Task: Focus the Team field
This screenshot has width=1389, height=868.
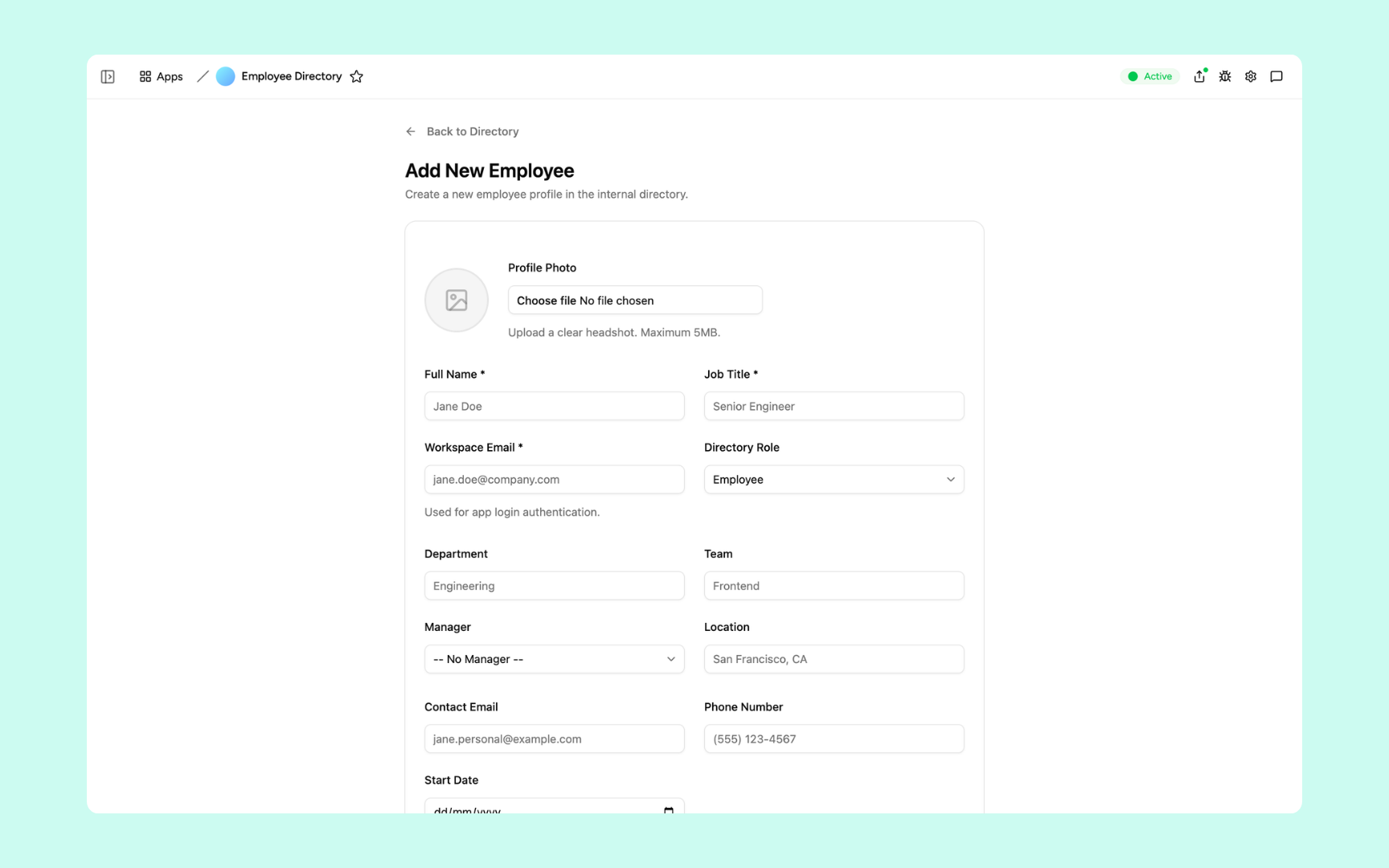Action: [834, 586]
